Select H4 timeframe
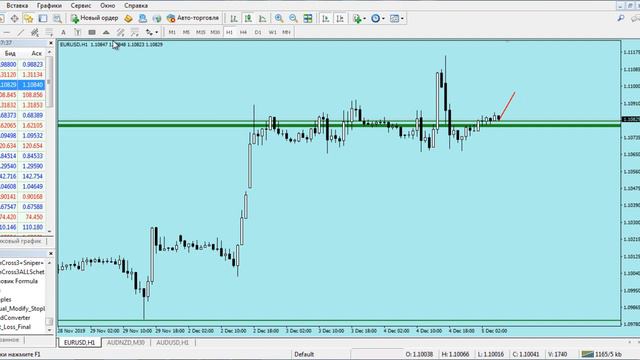 coord(243,32)
